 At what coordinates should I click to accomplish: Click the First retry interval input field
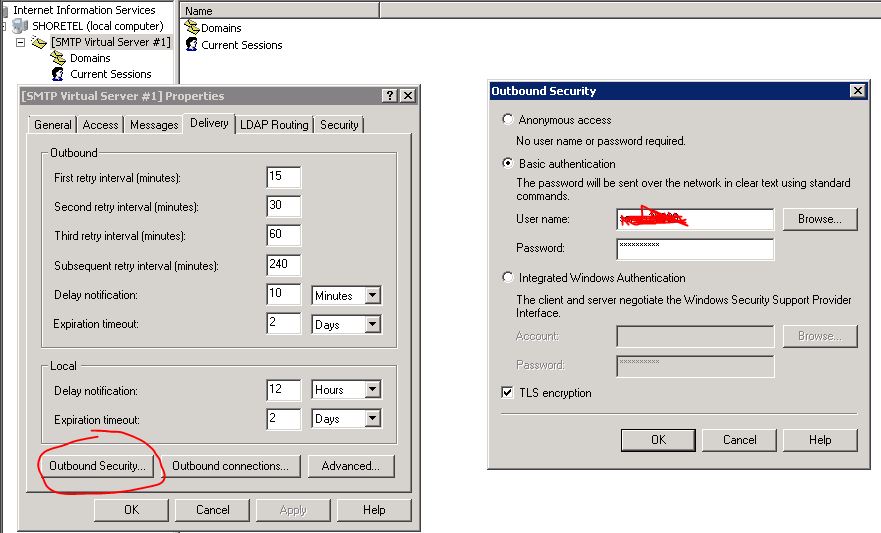pos(283,178)
